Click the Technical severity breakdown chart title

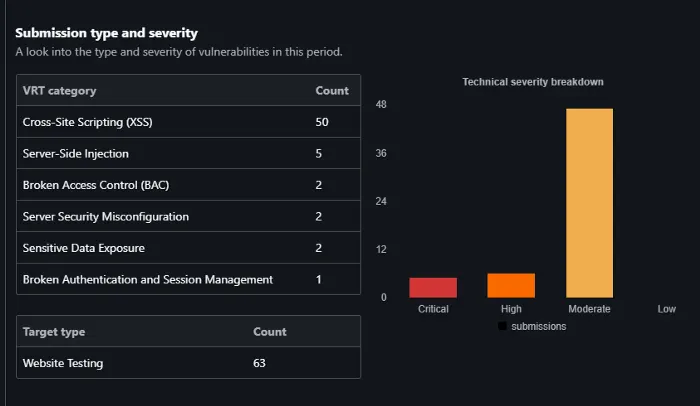[533, 82]
